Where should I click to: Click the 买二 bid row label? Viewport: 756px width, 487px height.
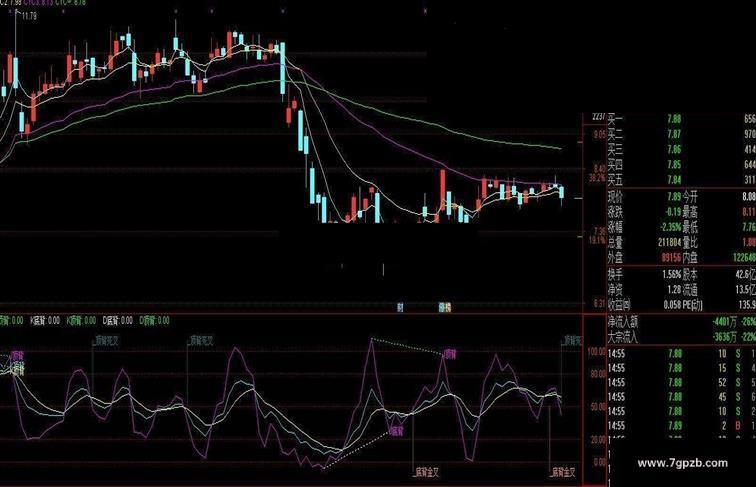pos(615,134)
